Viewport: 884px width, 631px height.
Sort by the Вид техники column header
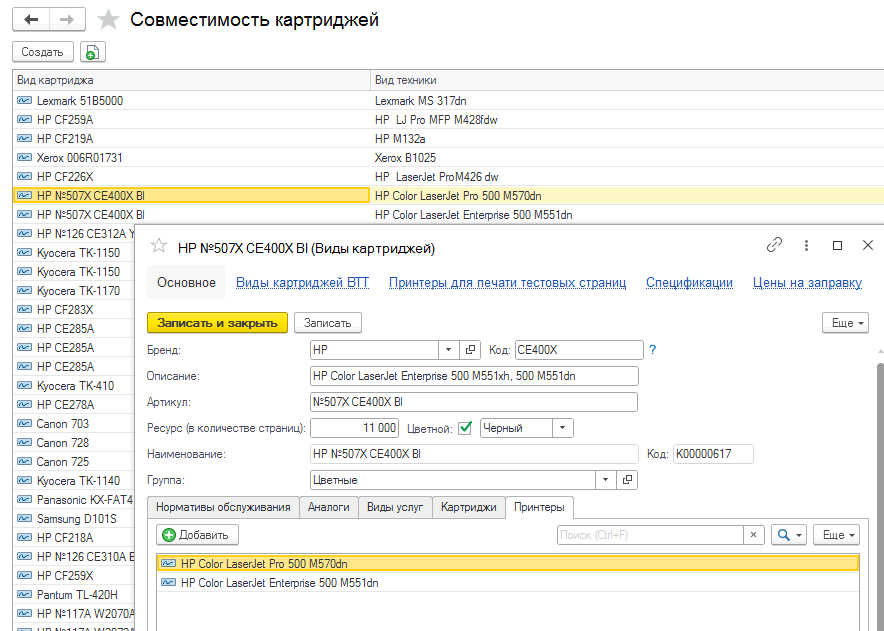point(627,80)
